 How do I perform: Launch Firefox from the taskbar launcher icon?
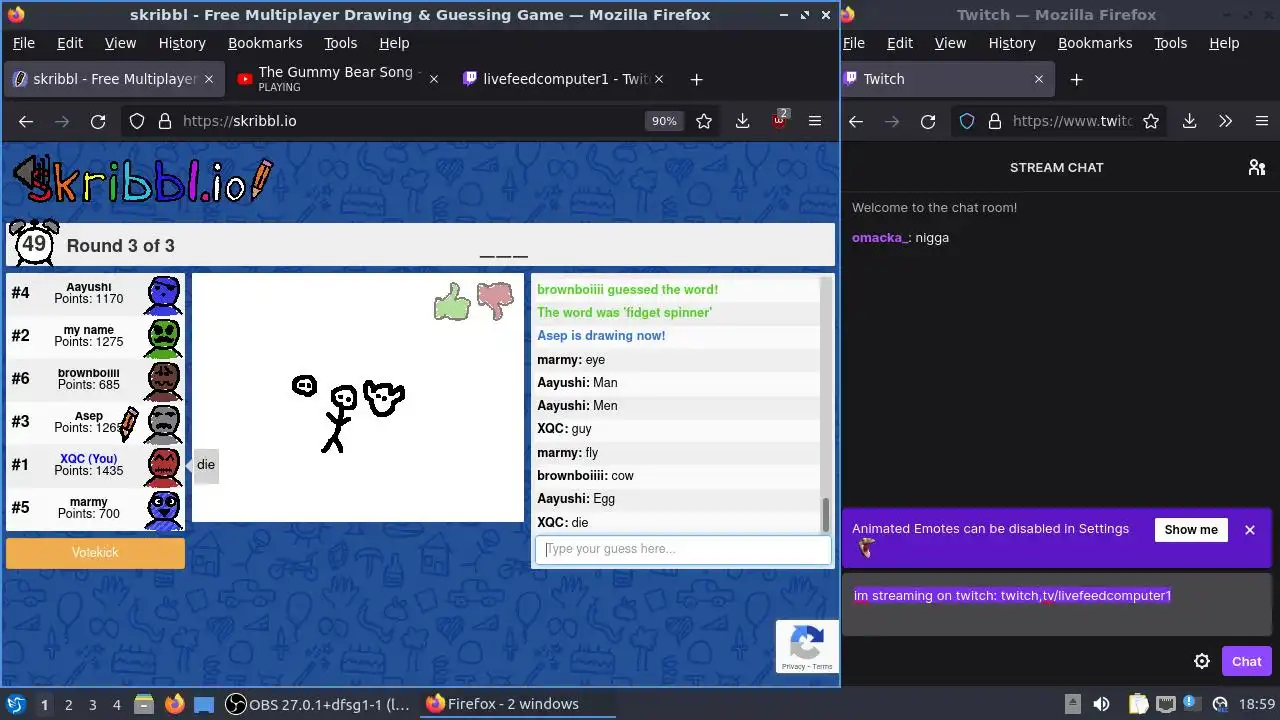175,704
